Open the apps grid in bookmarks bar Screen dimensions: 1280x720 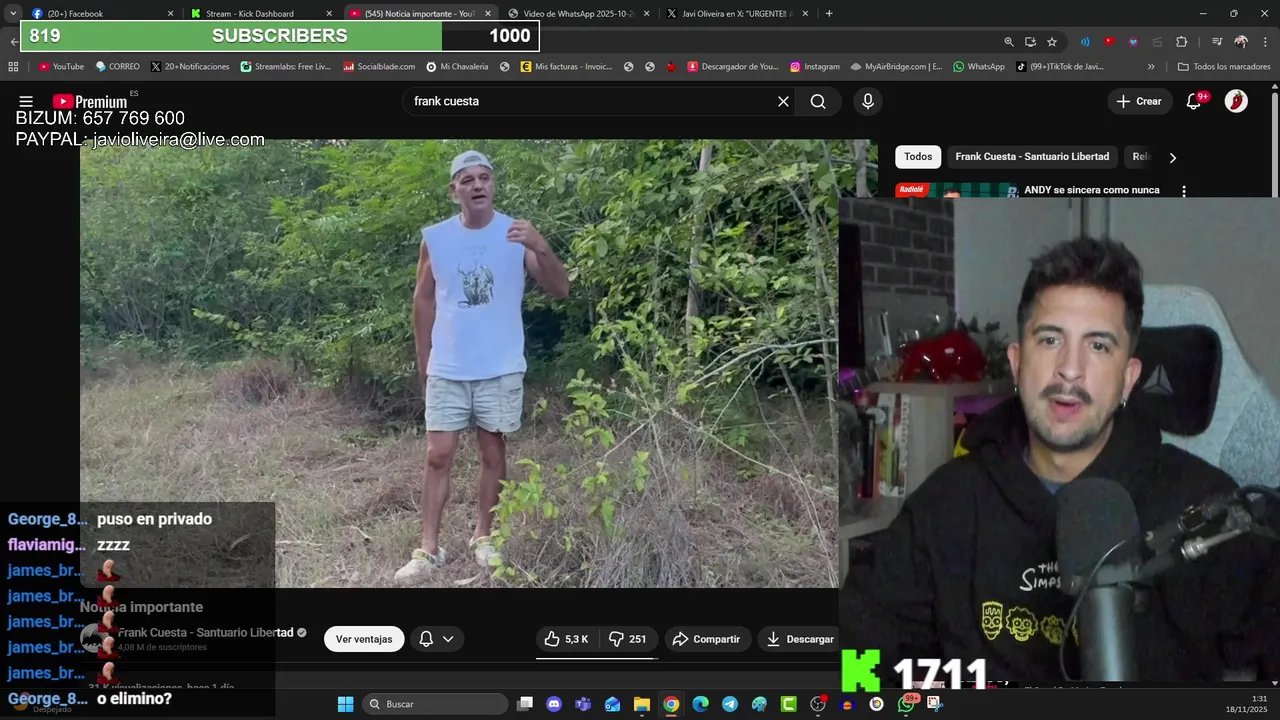(x=13, y=67)
